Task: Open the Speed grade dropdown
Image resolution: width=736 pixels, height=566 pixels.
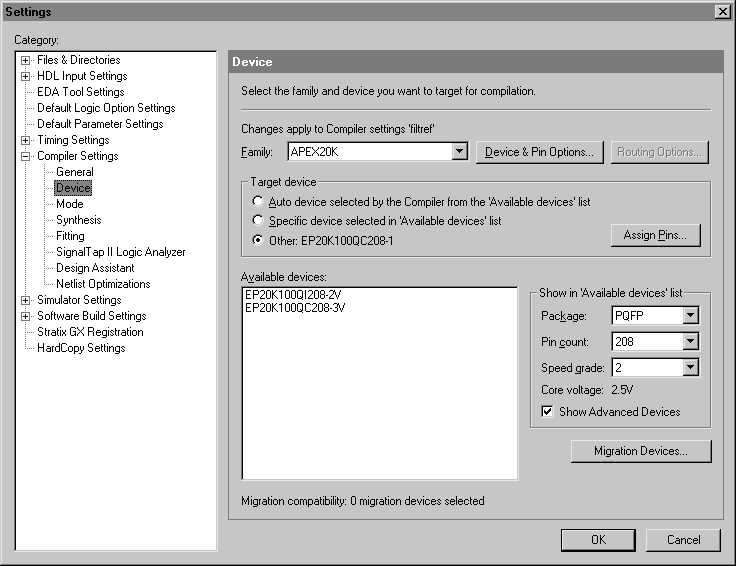Action: coord(690,368)
